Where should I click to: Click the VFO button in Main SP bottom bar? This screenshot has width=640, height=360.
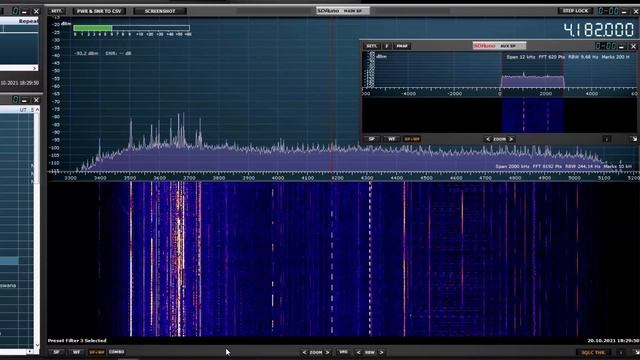point(343,352)
